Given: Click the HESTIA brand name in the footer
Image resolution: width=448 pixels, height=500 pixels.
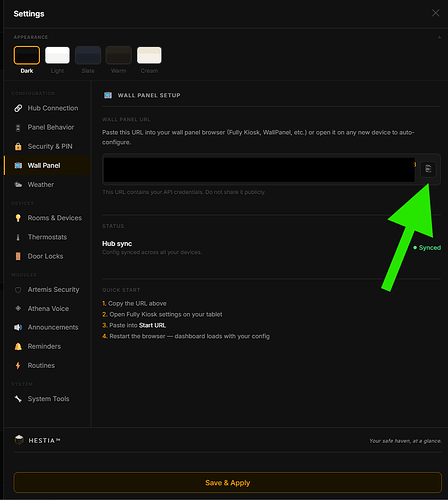Looking at the screenshot, I should pyautogui.click(x=44, y=441).
